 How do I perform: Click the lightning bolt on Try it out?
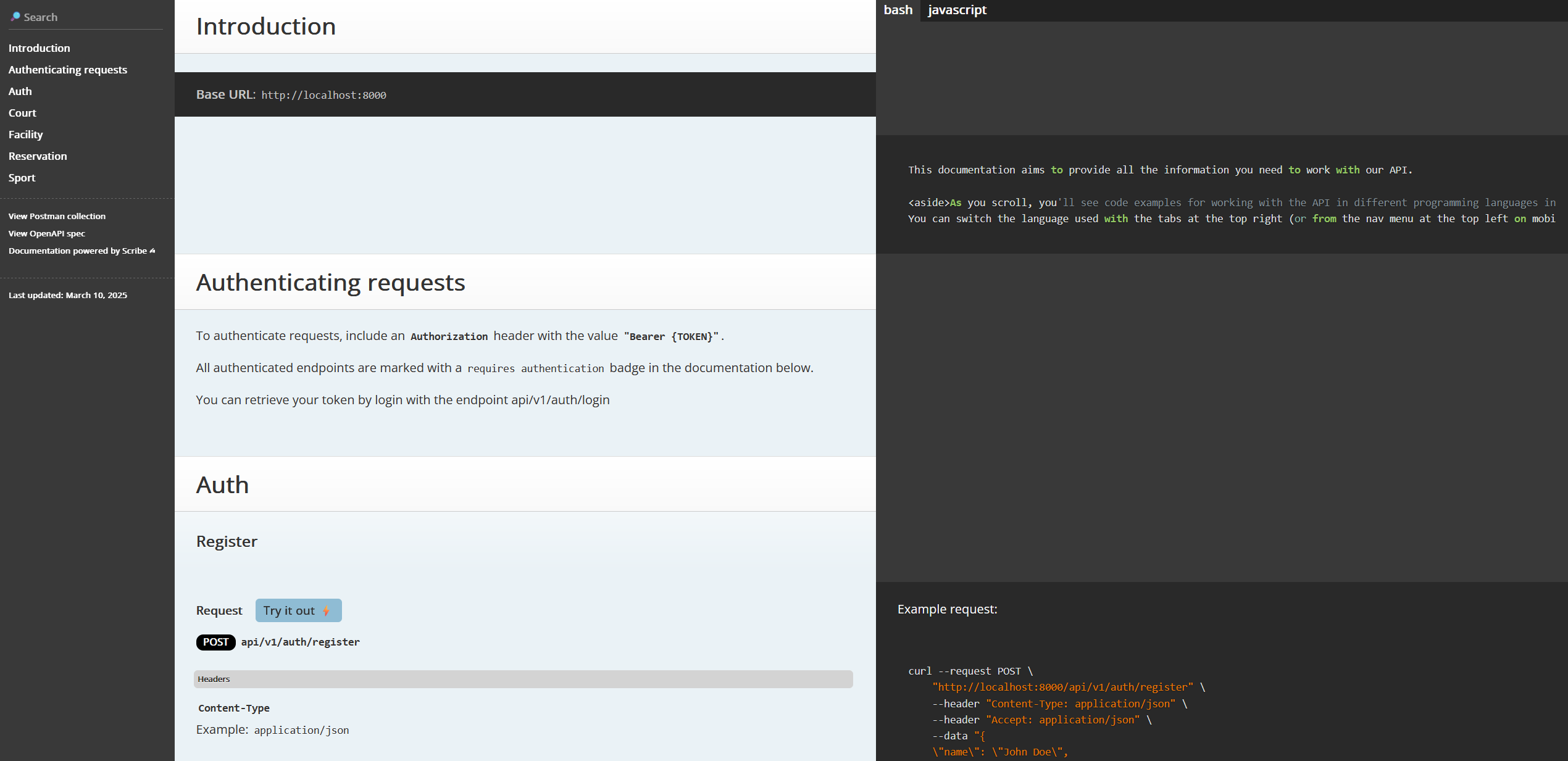tap(327, 610)
